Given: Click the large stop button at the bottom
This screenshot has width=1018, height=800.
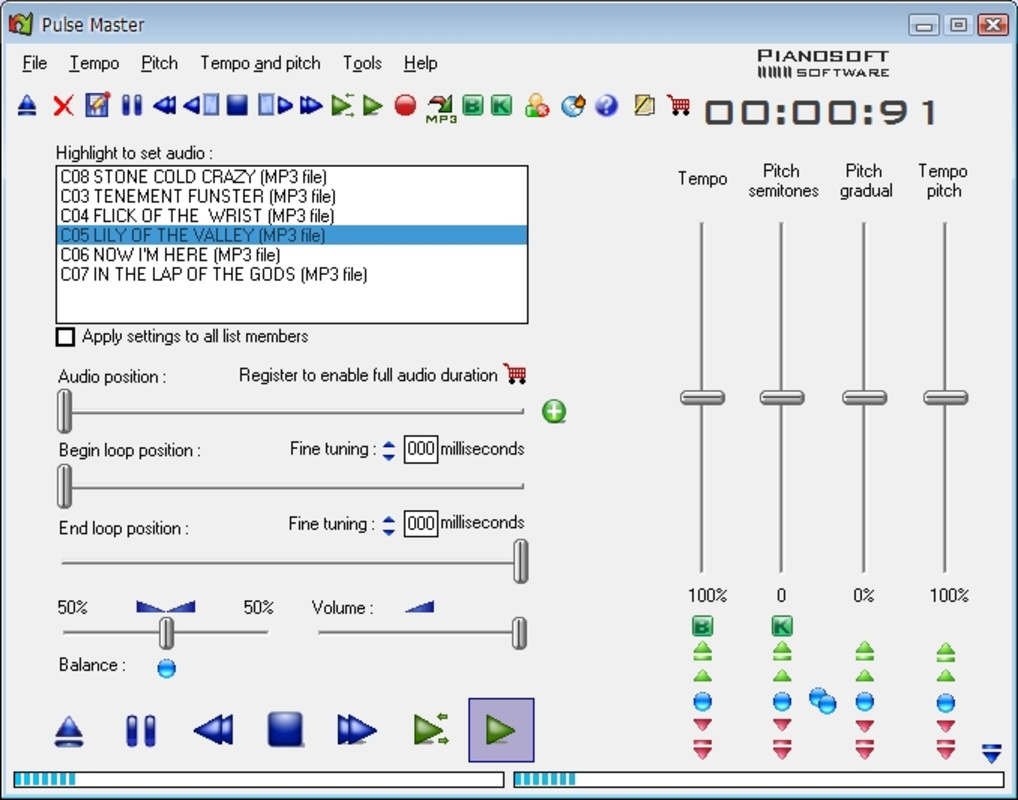Looking at the screenshot, I should point(285,729).
